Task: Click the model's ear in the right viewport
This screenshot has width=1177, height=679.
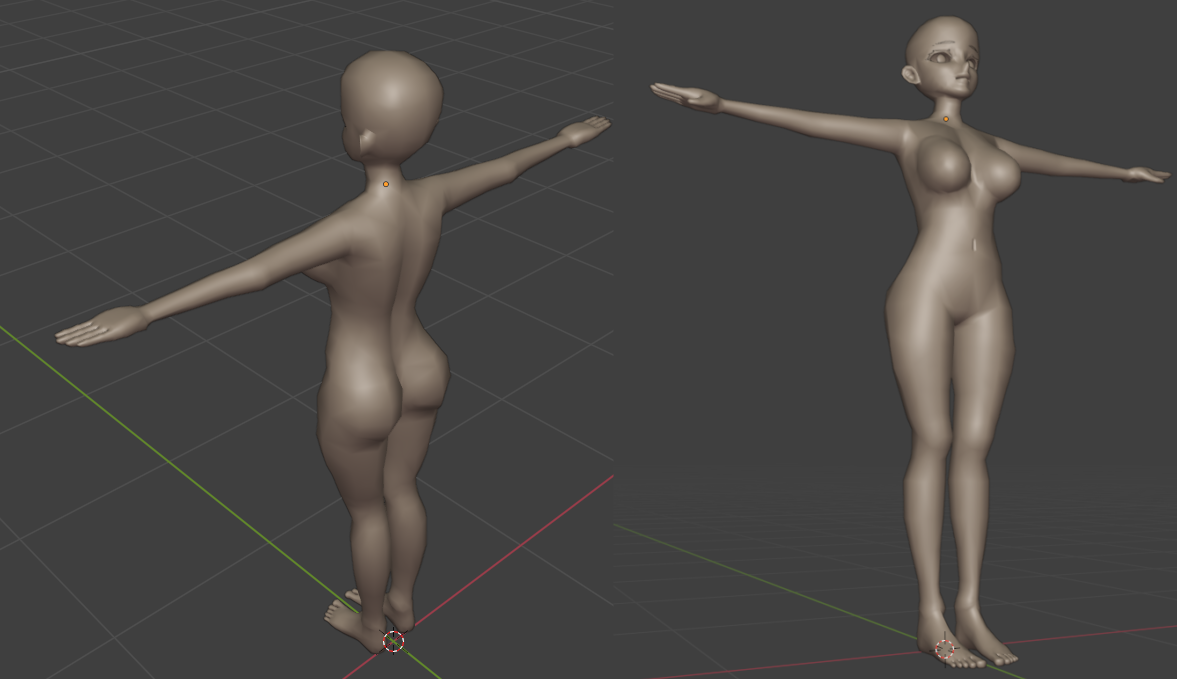Action: [x=911, y=75]
